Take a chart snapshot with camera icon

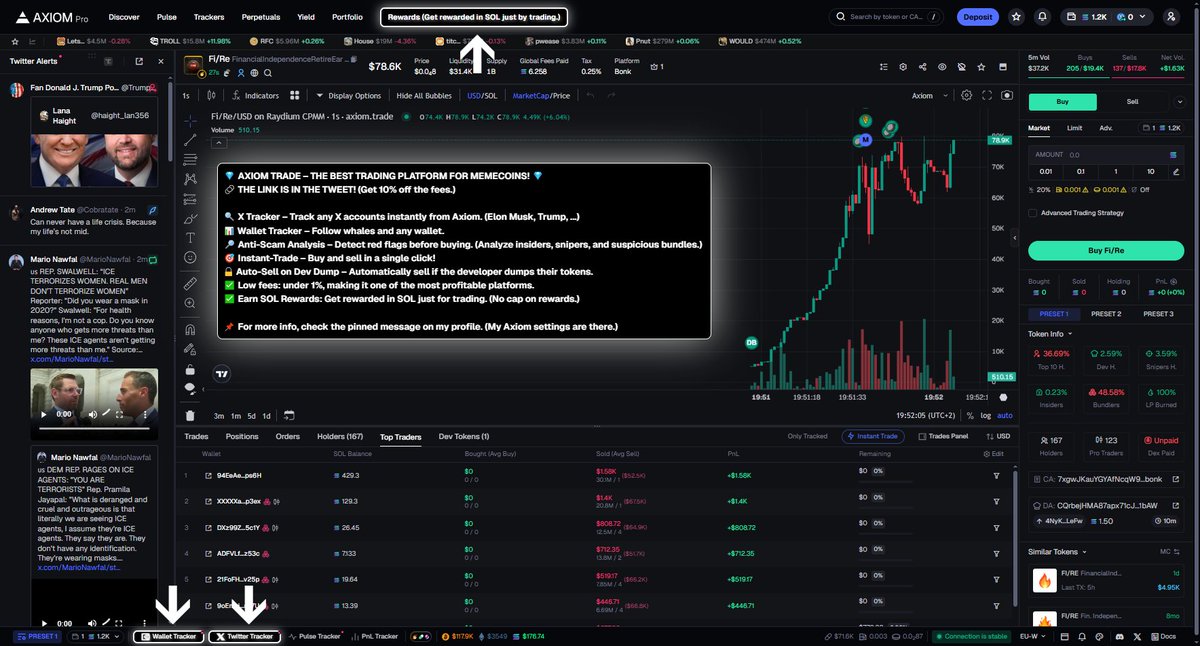1005,96
